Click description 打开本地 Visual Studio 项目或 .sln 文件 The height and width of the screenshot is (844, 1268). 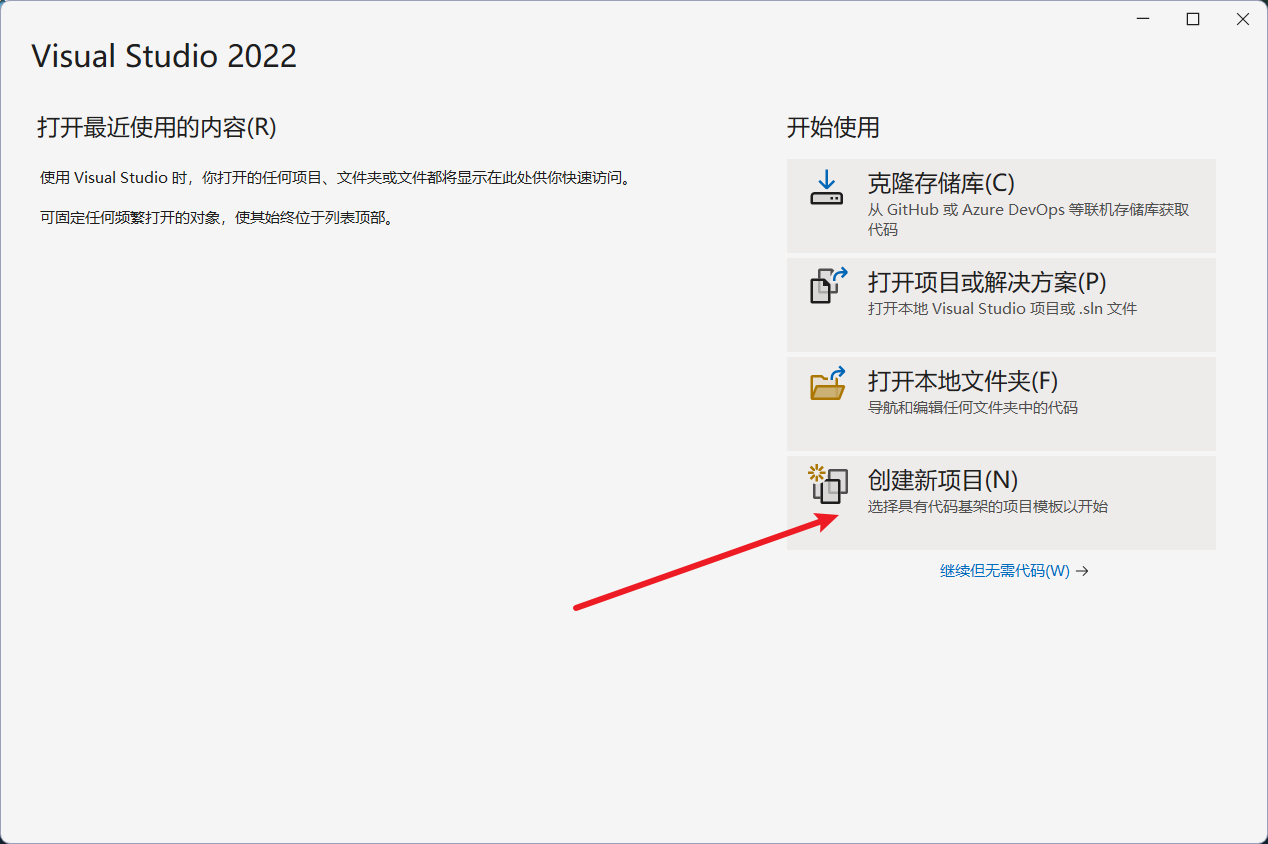tap(1002, 309)
